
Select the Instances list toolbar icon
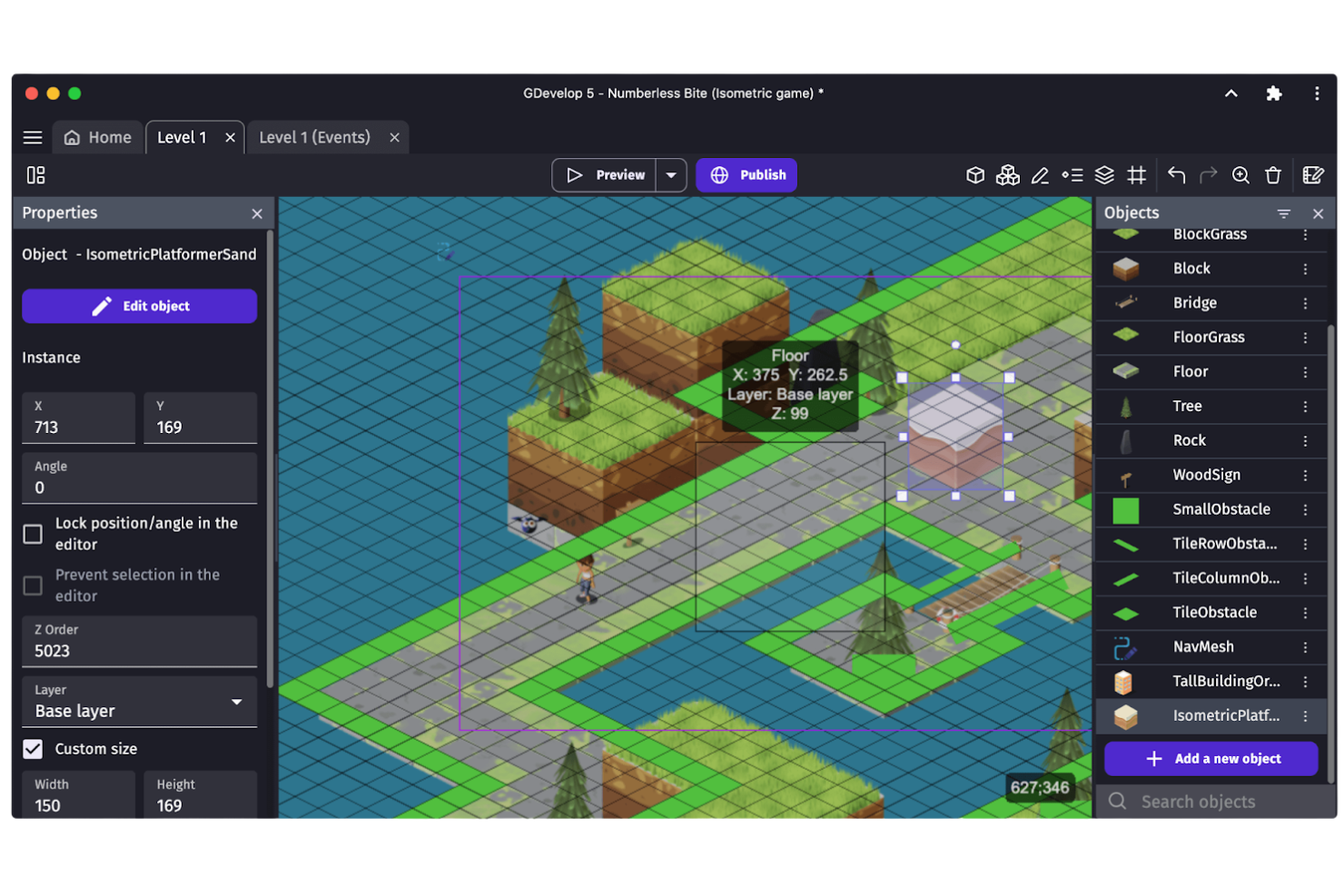click(x=1072, y=175)
